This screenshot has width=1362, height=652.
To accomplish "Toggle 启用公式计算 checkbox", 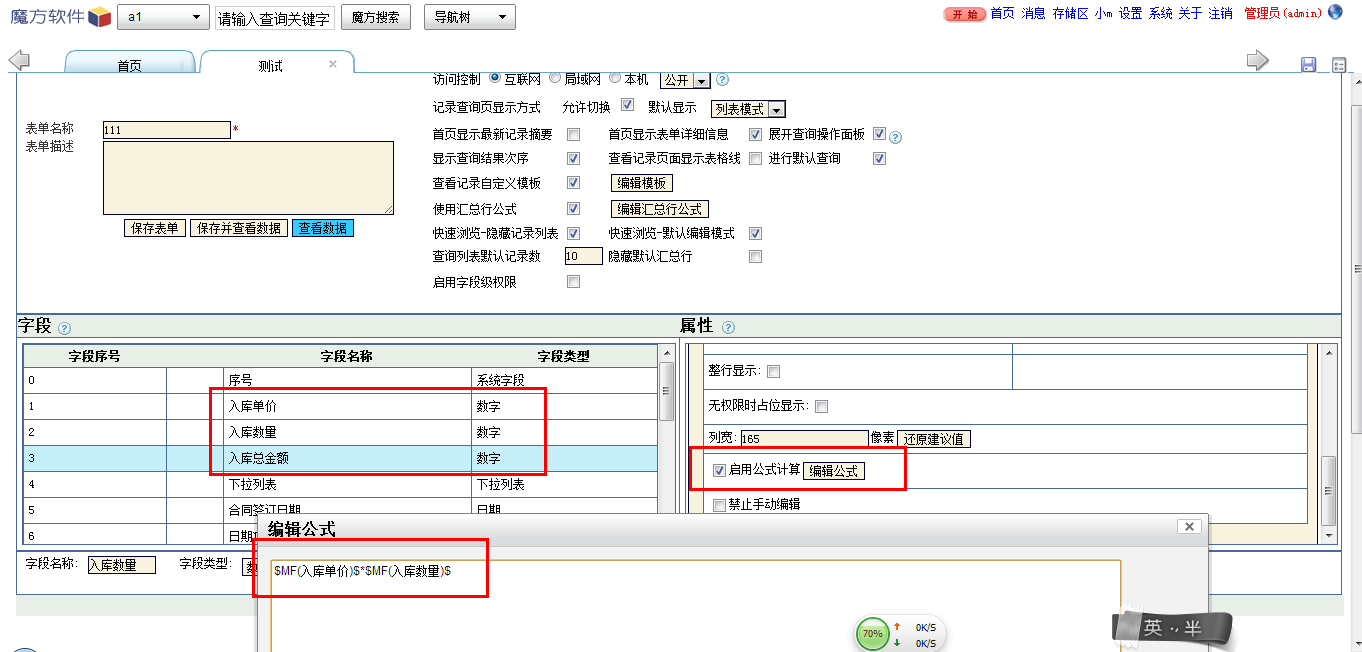I will tap(719, 470).
